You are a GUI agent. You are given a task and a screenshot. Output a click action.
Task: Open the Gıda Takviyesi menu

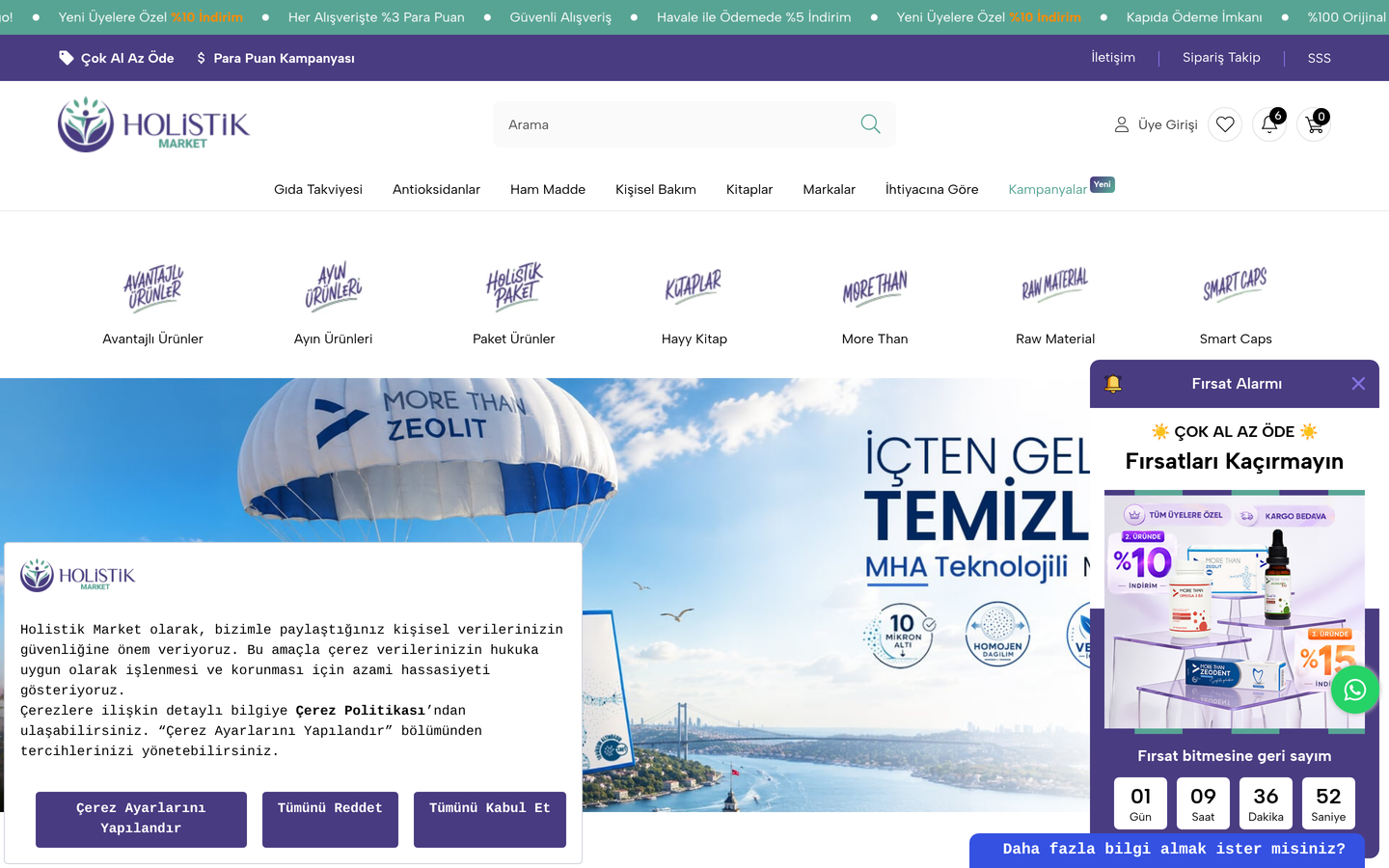318,189
